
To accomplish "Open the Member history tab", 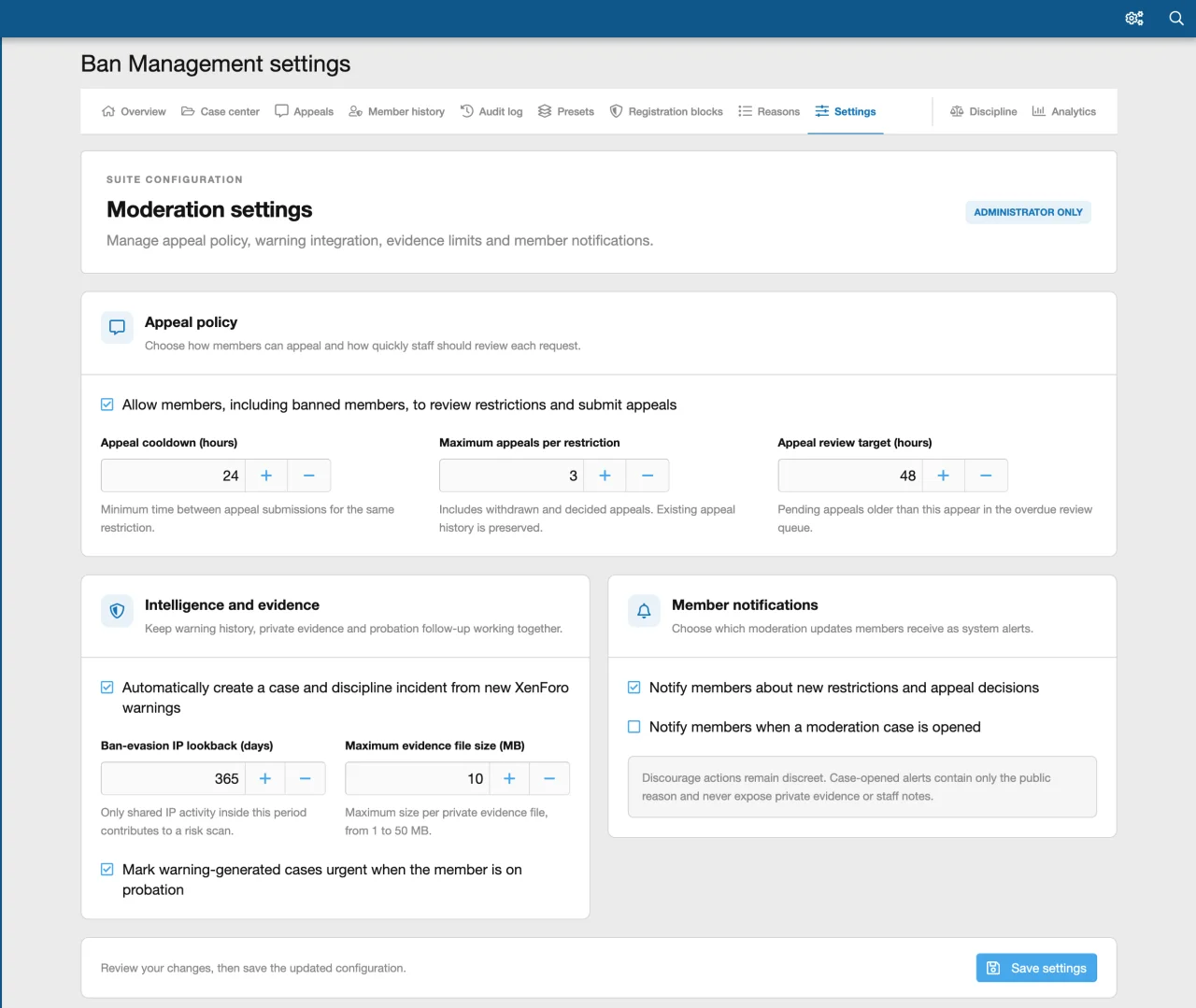I will (x=396, y=111).
